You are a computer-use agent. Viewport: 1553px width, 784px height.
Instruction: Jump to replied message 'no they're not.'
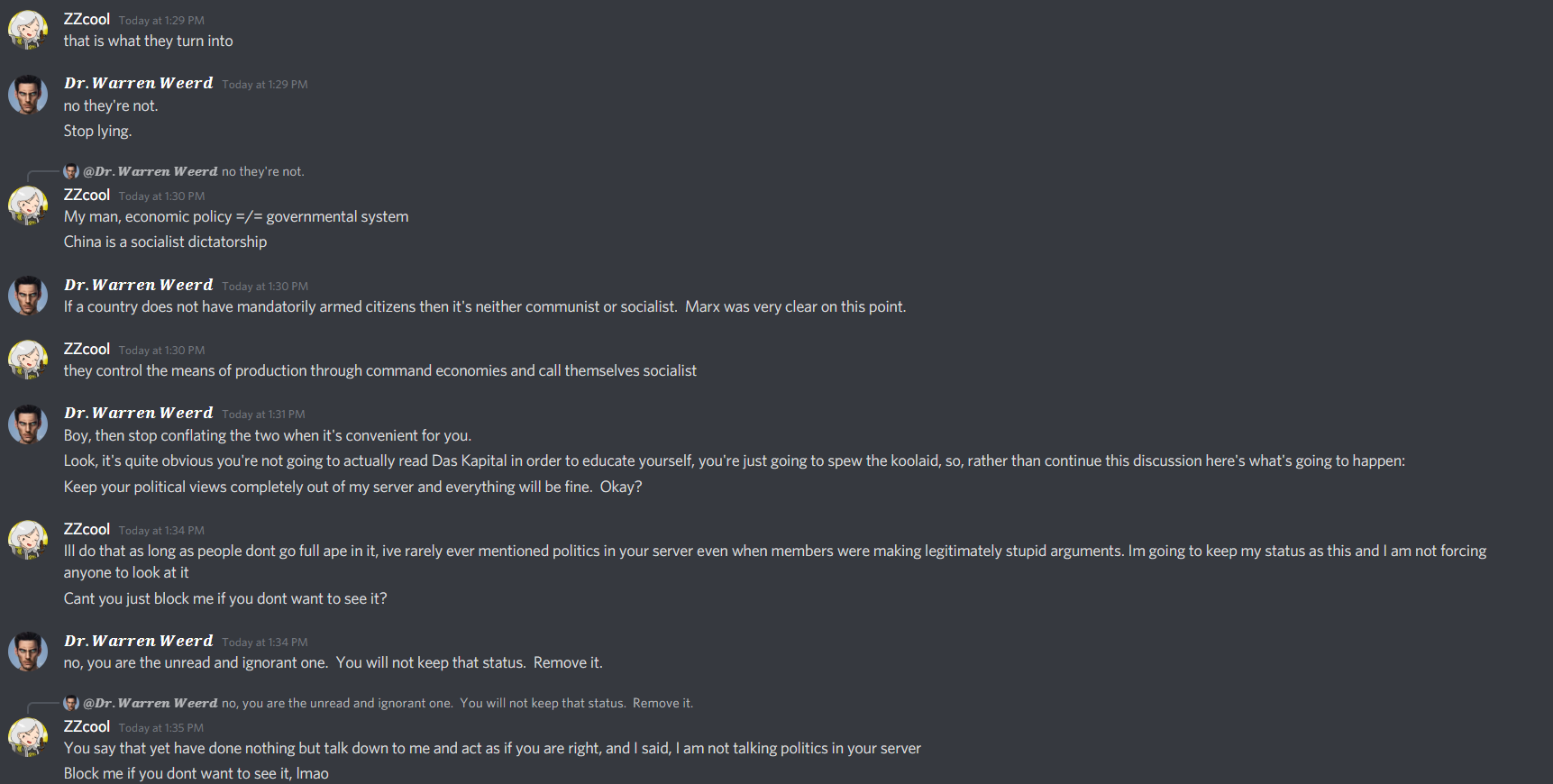coord(263,171)
